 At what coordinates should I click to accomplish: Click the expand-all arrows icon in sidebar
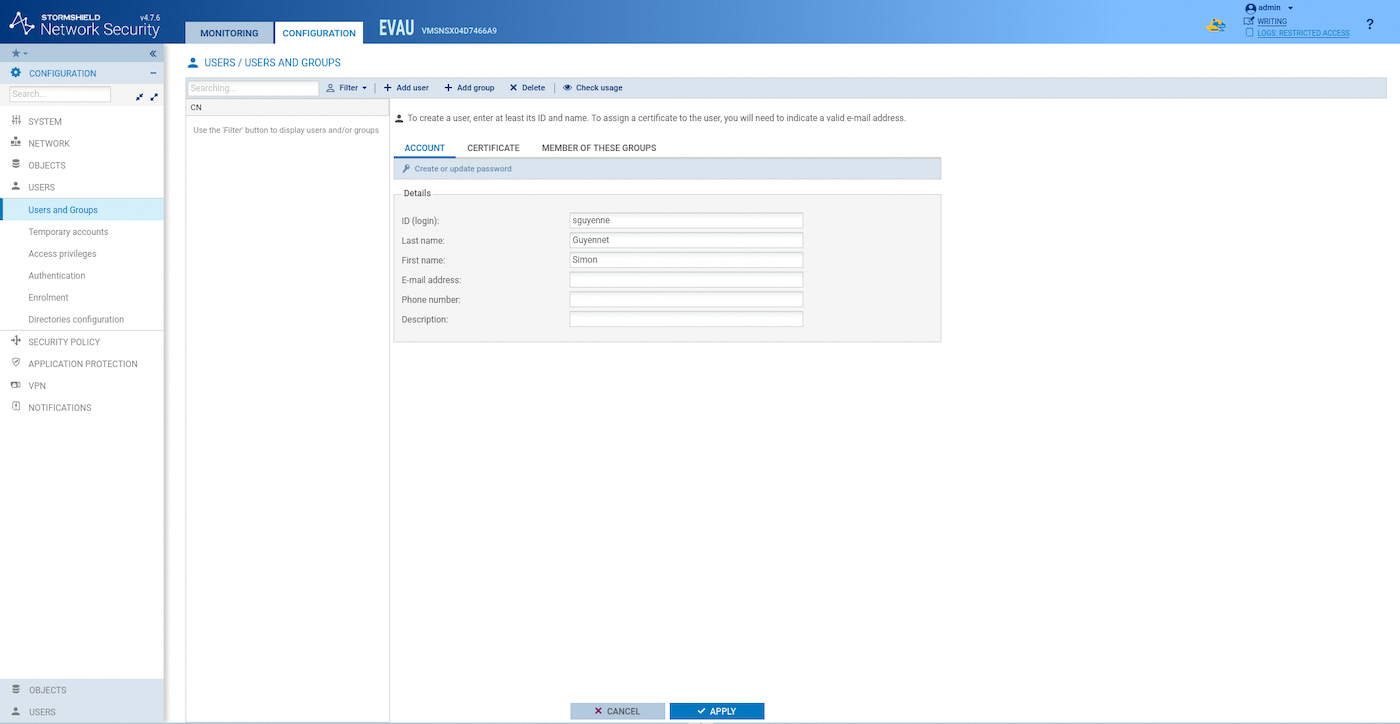pyautogui.click(x=154, y=96)
